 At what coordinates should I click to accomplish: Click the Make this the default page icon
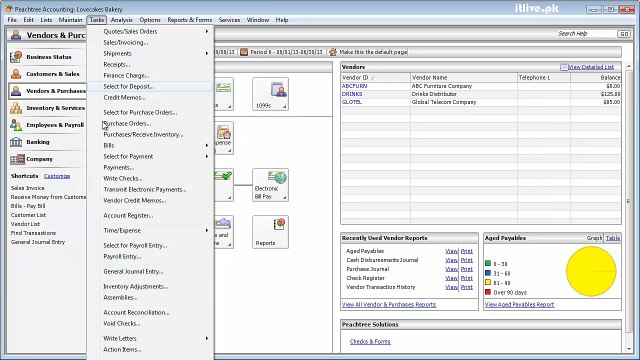tap(333, 52)
